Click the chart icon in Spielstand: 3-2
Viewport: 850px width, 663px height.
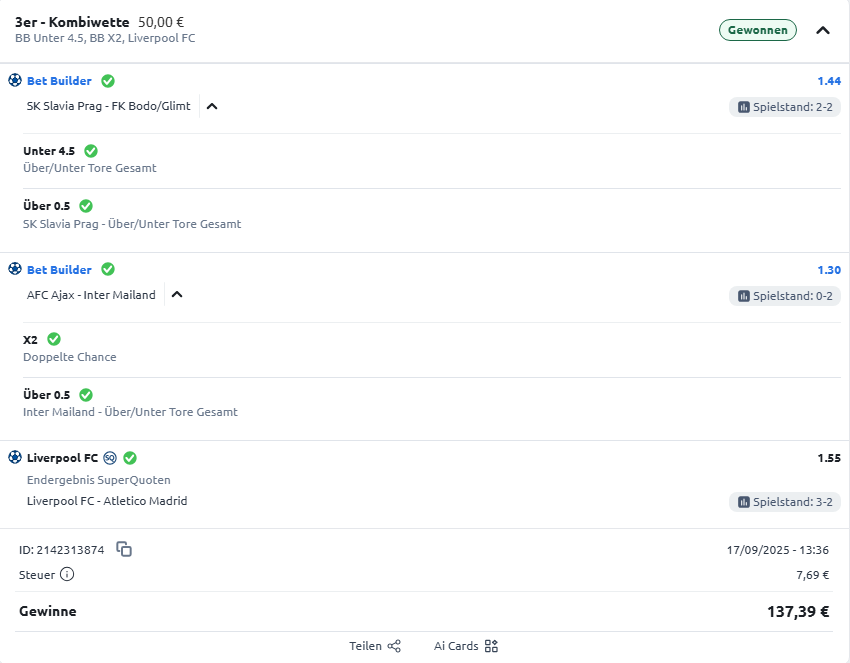click(744, 502)
